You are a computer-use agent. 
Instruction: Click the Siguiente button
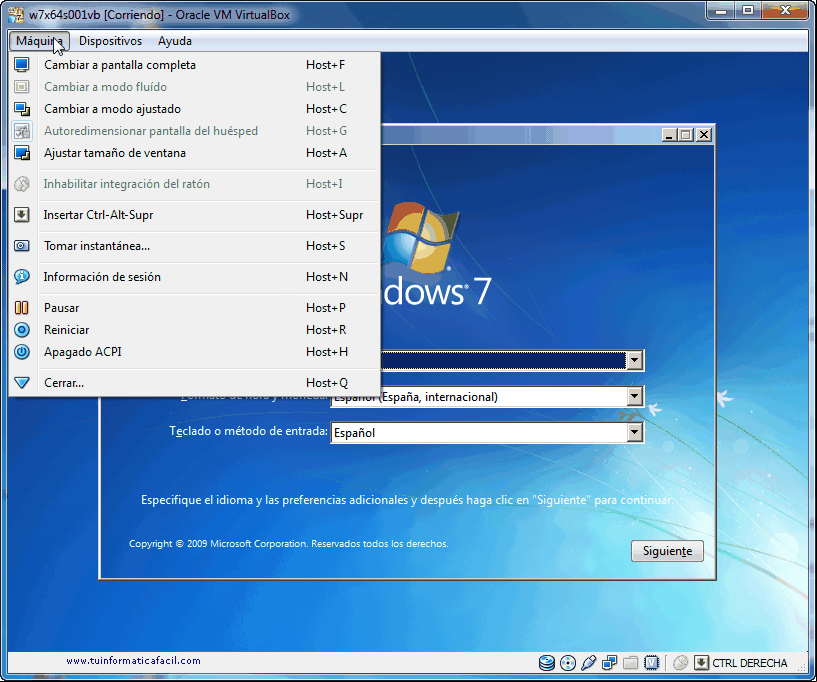point(667,551)
